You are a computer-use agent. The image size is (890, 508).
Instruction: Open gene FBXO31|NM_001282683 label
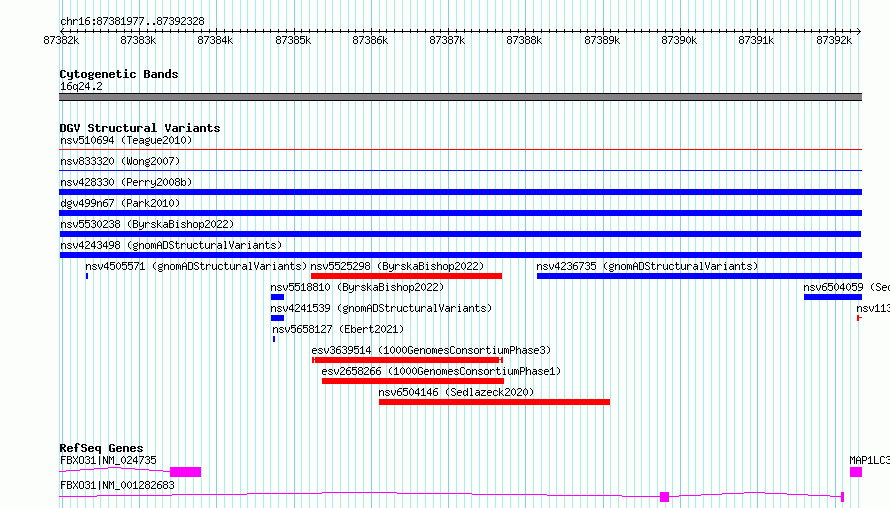[x=117, y=485]
